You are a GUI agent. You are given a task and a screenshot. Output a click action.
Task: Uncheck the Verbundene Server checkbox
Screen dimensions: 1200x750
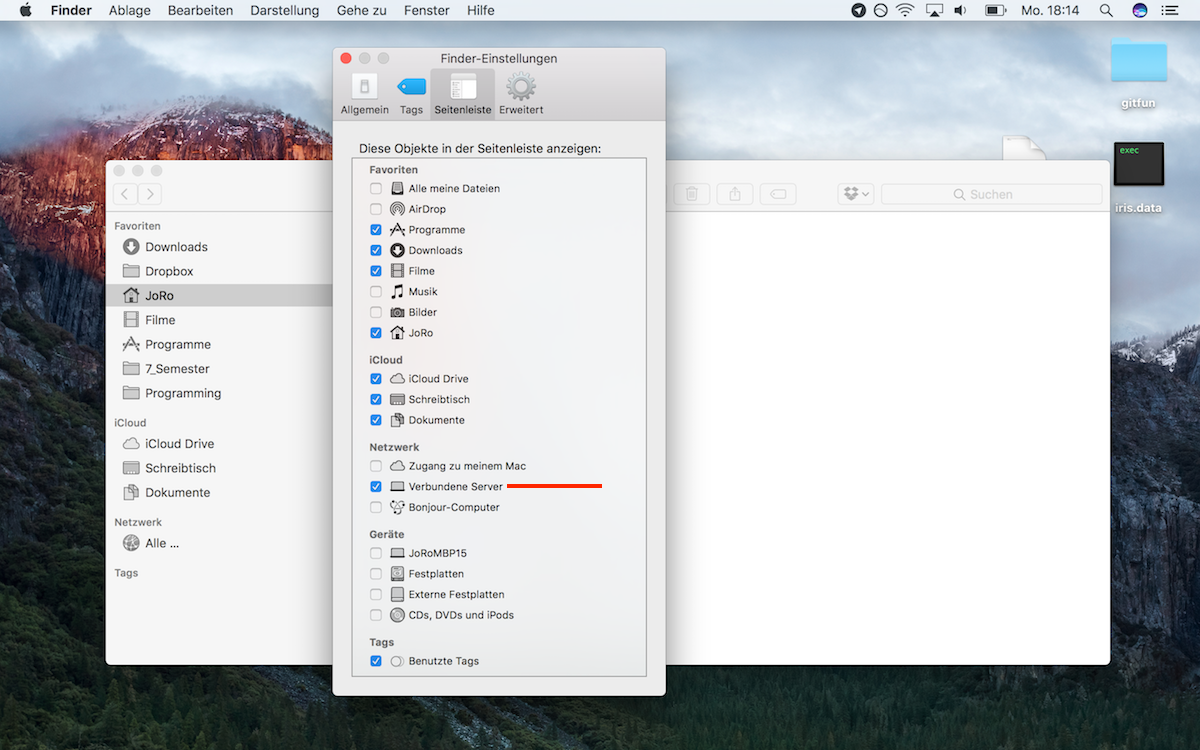tap(376, 487)
